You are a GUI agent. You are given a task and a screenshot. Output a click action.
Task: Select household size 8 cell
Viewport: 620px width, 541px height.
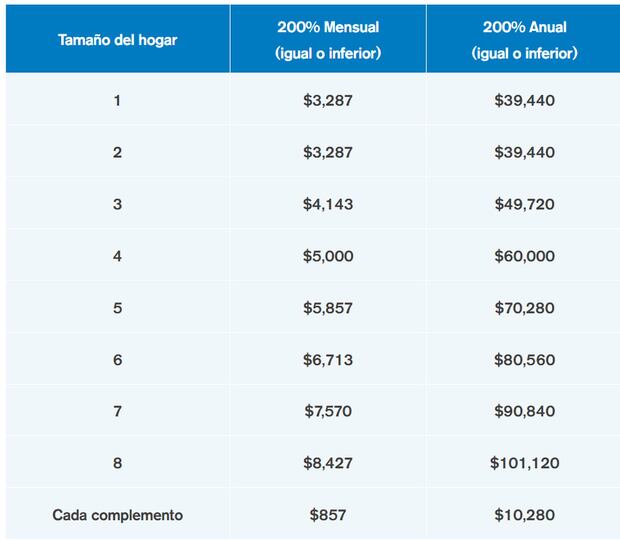pos(117,464)
